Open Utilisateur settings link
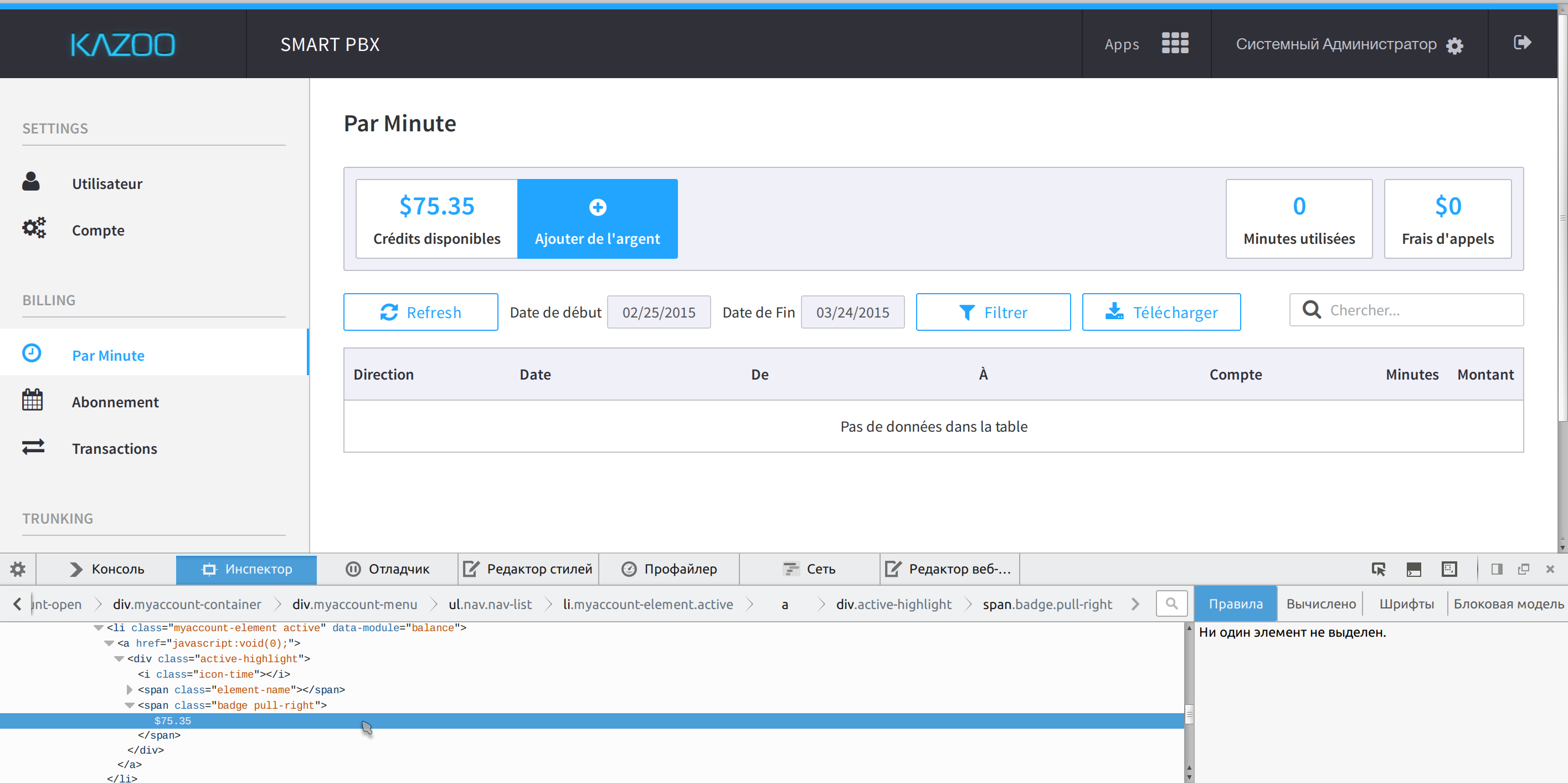The width and height of the screenshot is (1568, 783). [107, 183]
